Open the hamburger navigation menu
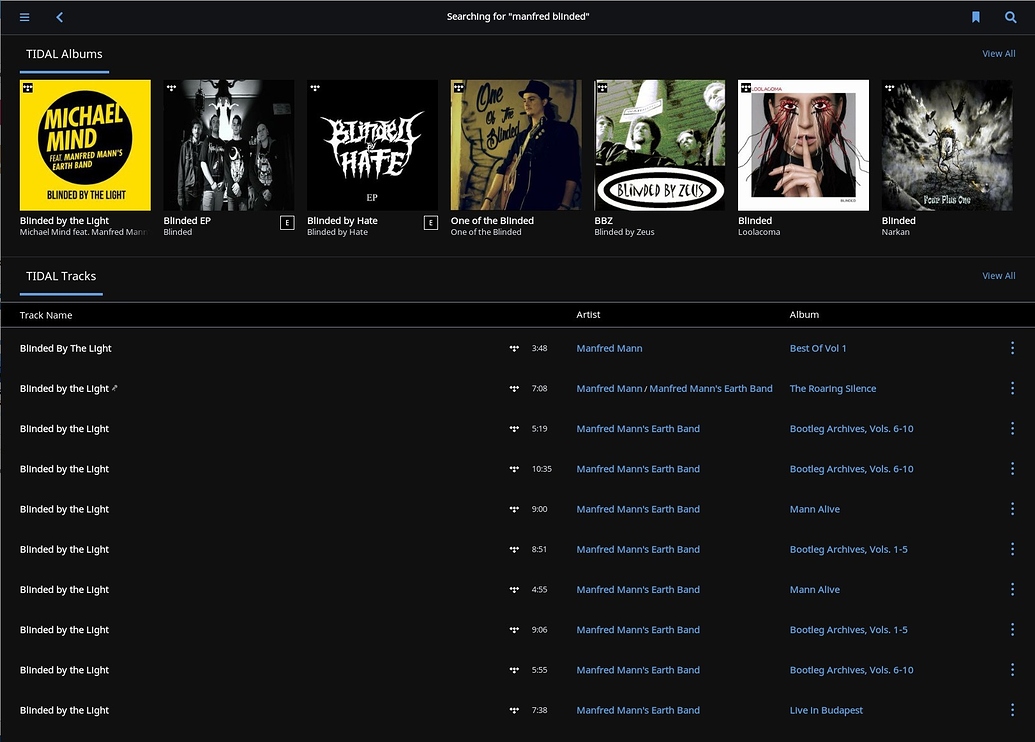 pyautogui.click(x=24, y=17)
